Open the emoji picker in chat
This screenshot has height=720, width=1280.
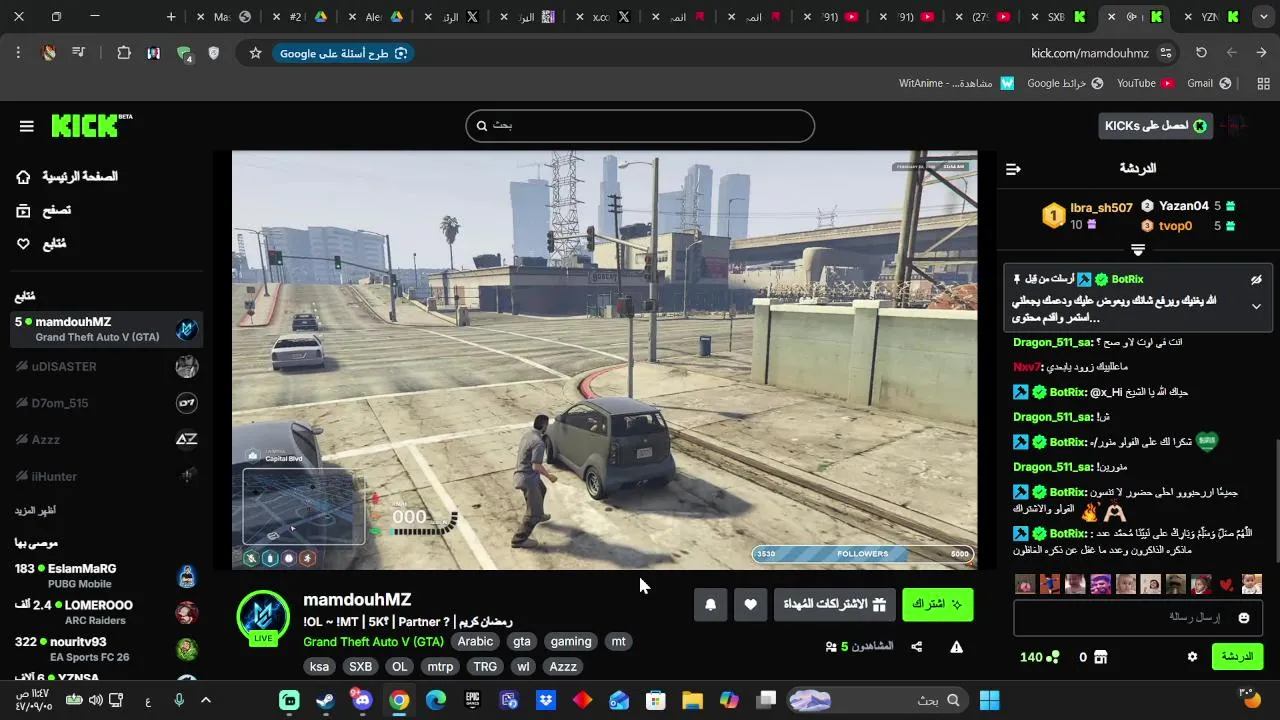[1244, 618]
